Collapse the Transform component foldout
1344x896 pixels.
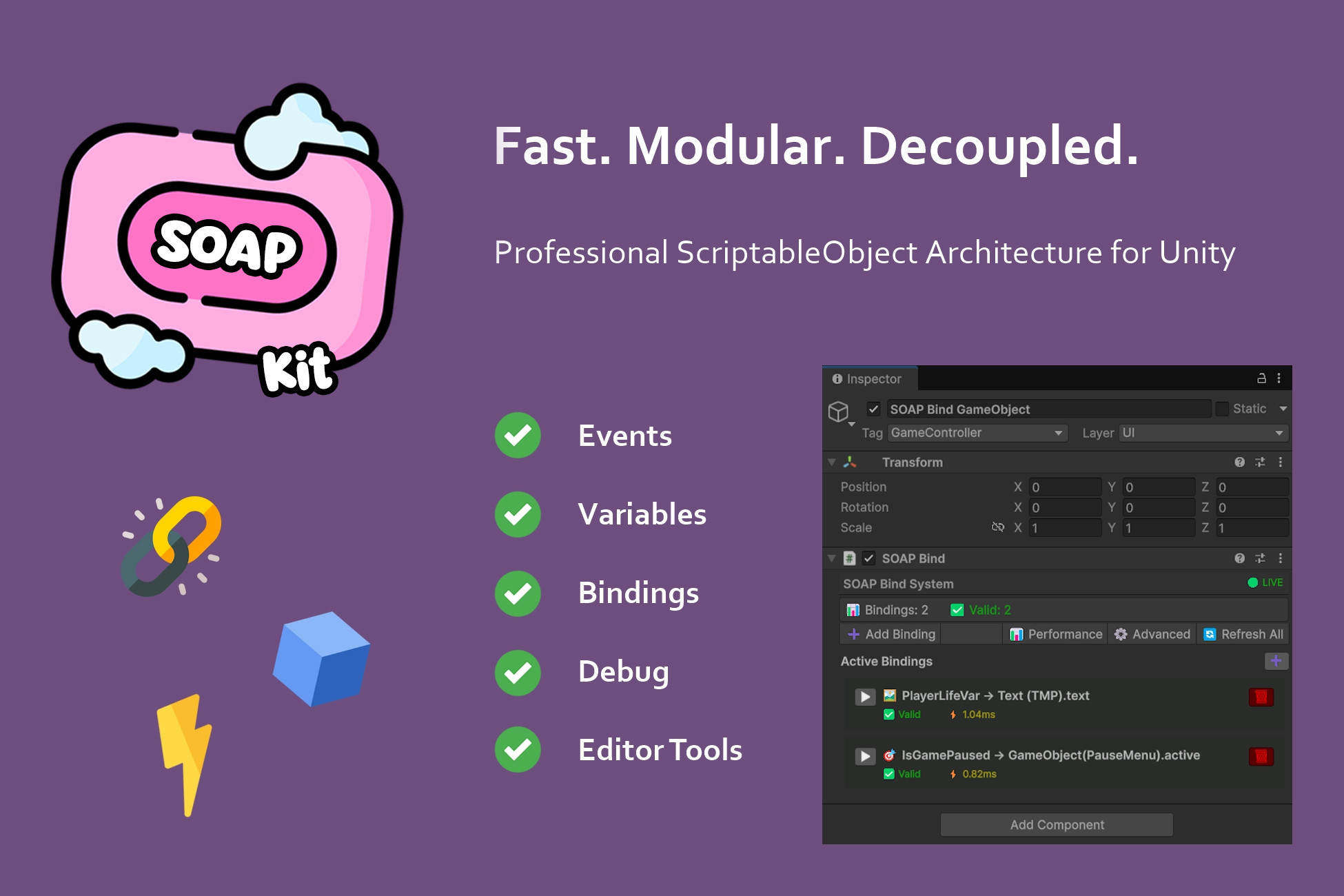click(x=831, y=462)
